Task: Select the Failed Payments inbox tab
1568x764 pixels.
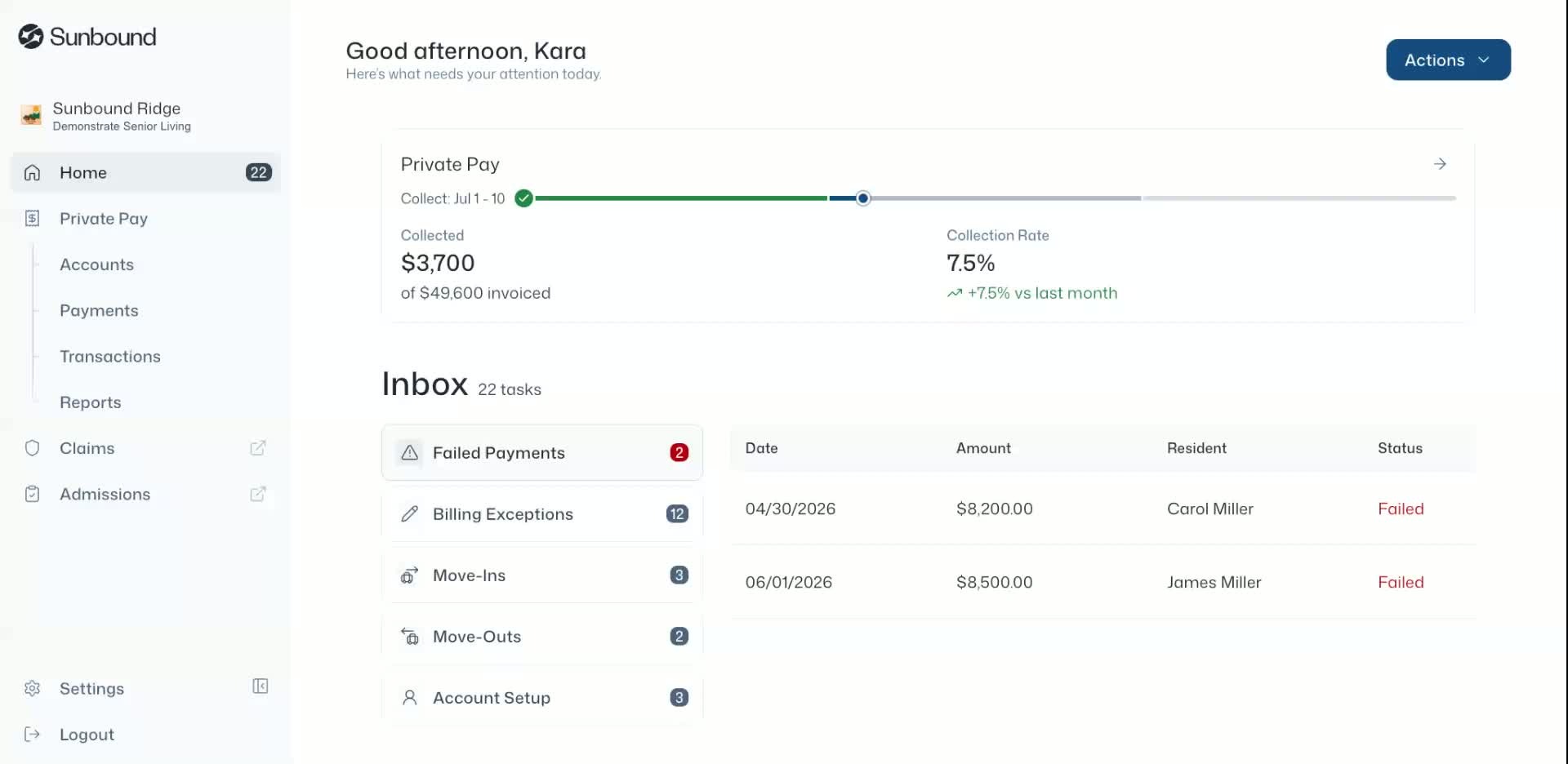Action: 542,452
